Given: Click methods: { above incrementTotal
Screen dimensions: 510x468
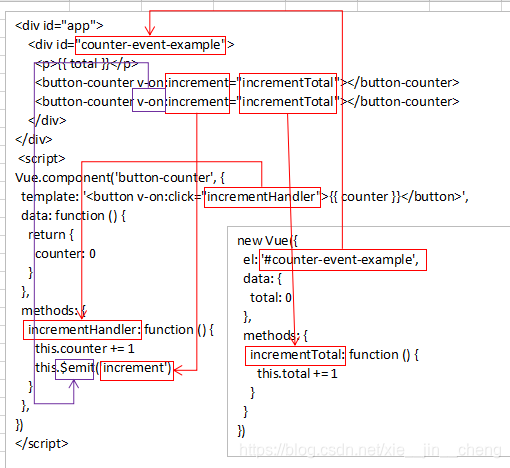Looking at the screenshot, I should pyautogui.click(x=275, y=336).
